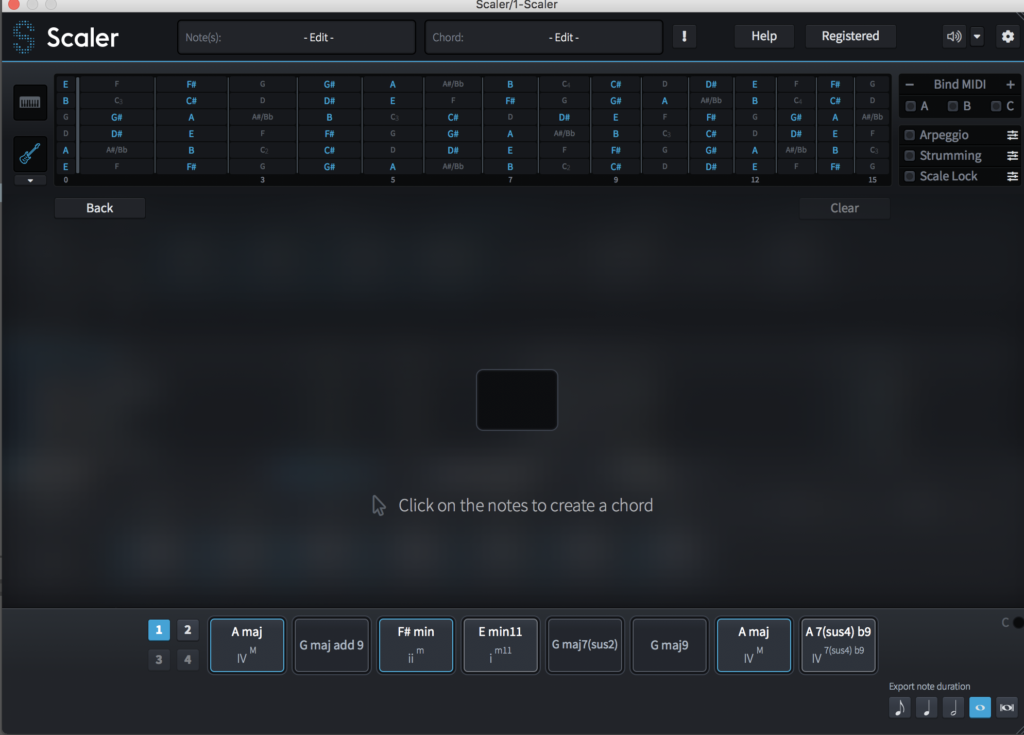Viewport: 1024px width, 735px height.
Task: Open Arpeggio settings sliders icon
Action: (1012, 135)
